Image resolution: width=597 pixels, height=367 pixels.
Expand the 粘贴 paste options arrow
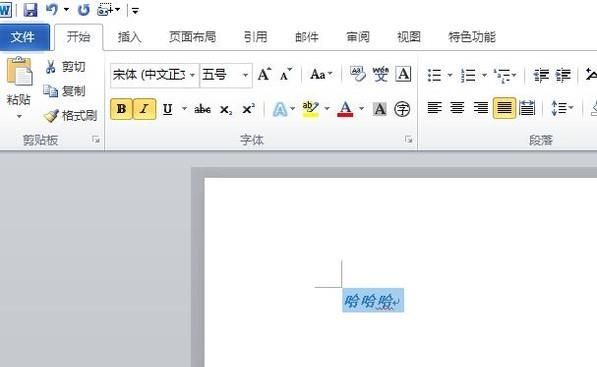point(19,116)
